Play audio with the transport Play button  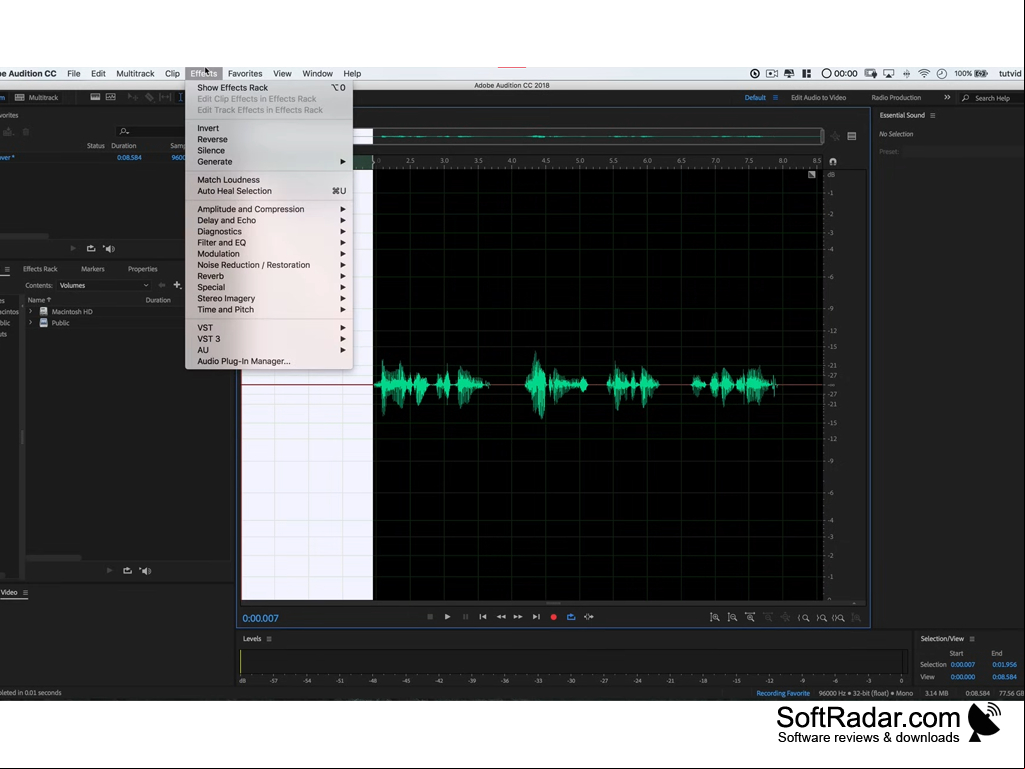pyautogui.click(x=447, y=617)
